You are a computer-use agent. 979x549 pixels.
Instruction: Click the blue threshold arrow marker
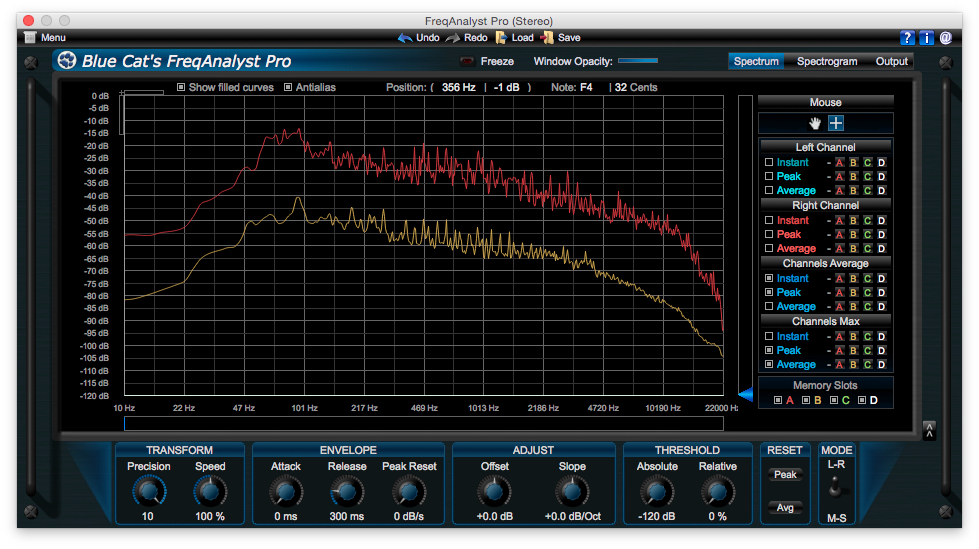745,393
